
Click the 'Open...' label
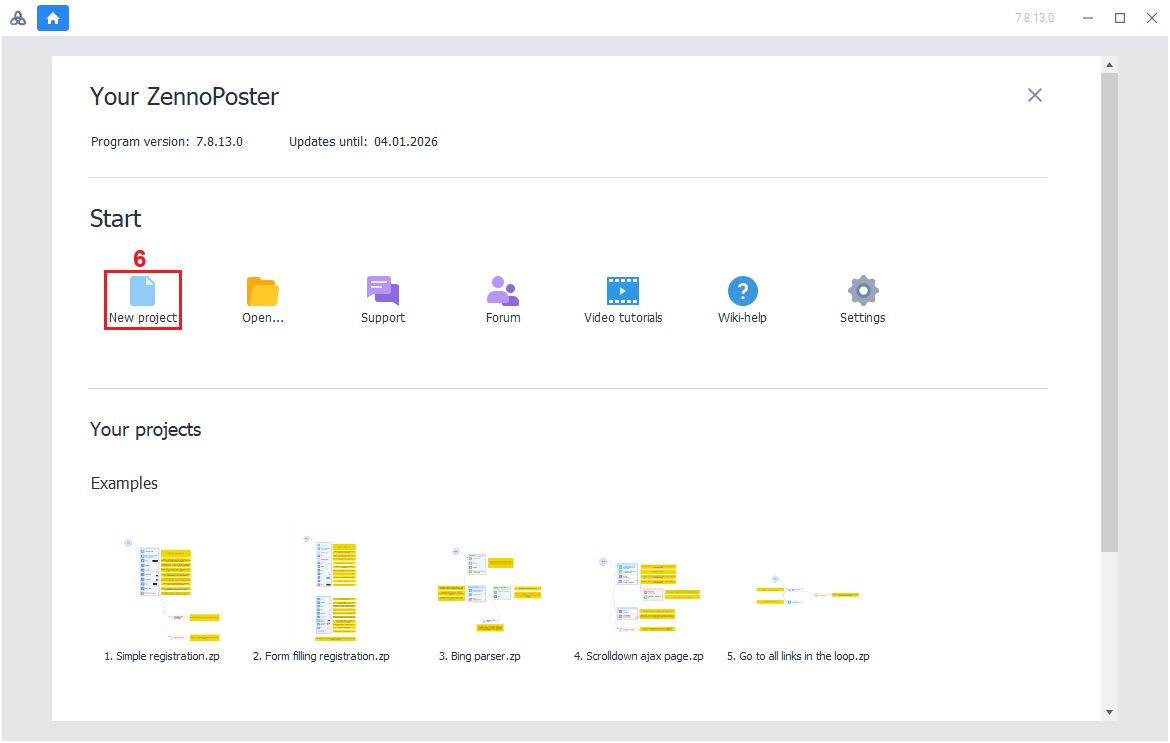[263, 318]
